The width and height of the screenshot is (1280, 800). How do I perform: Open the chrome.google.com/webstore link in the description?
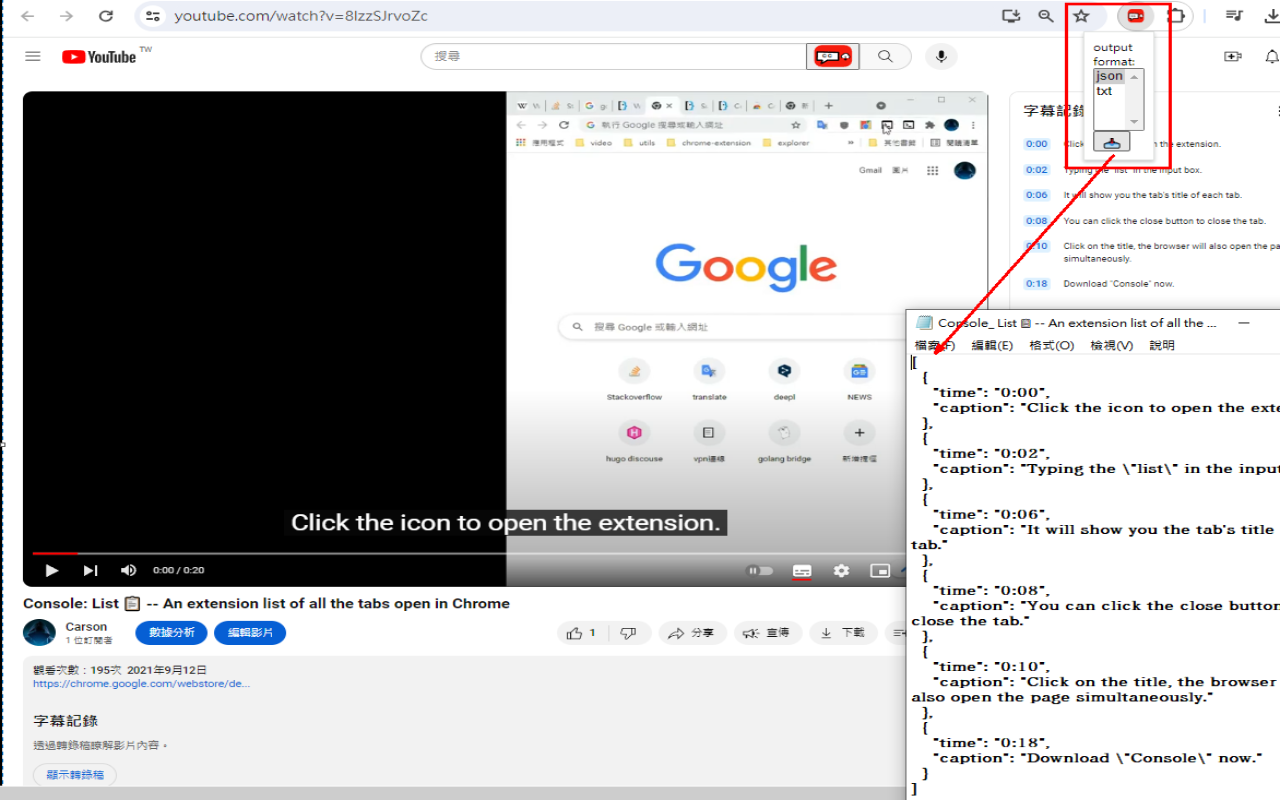142,683
